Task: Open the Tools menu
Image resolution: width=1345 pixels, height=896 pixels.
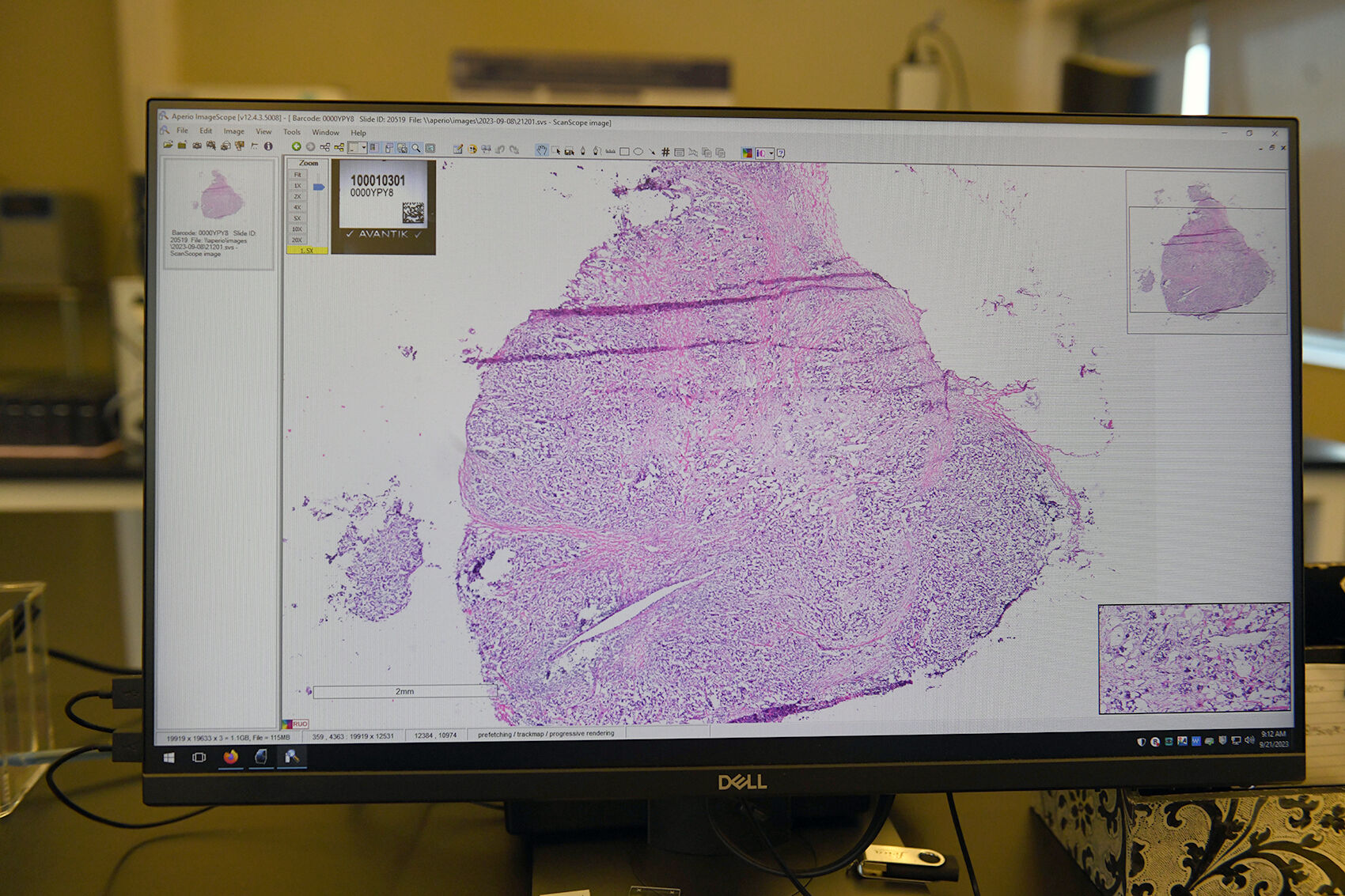Action: [293, 132]
